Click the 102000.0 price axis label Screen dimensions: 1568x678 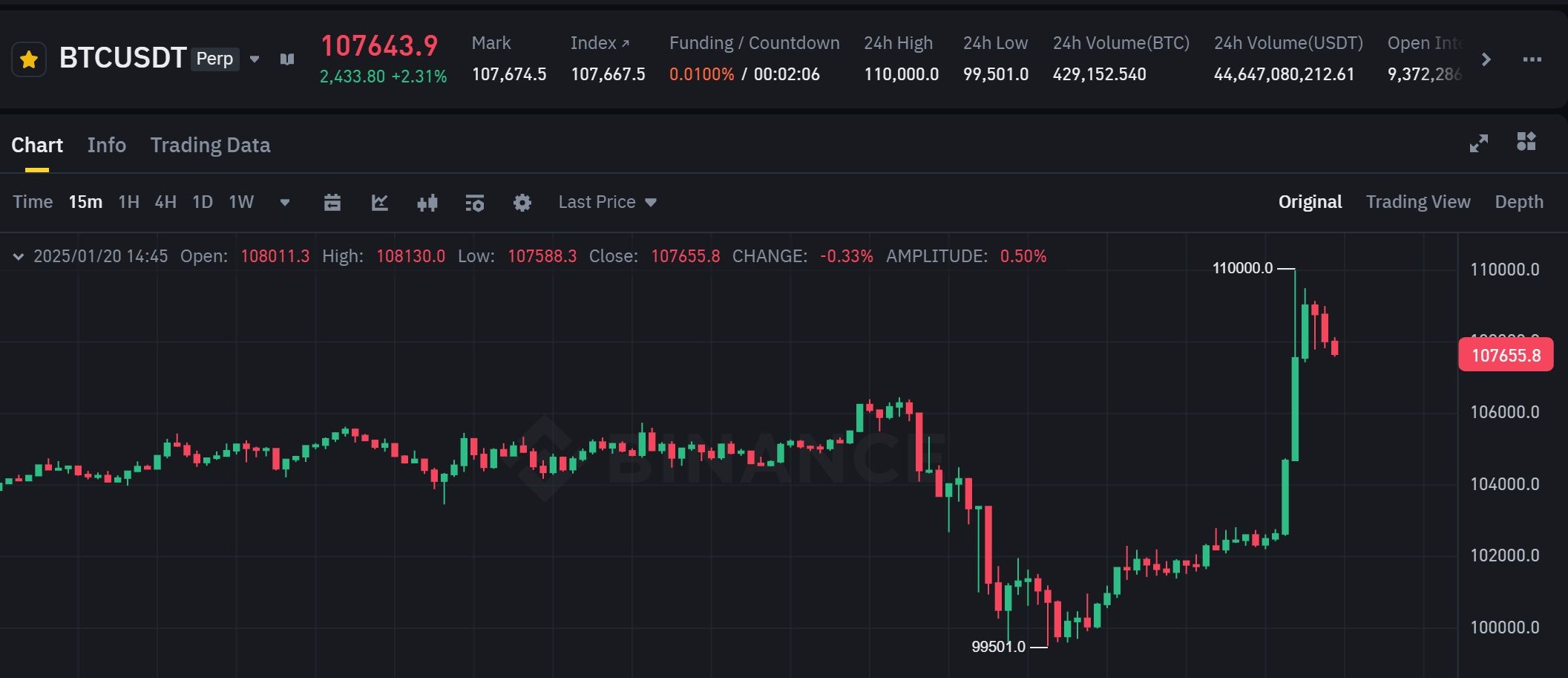(x=1505, y=555)
